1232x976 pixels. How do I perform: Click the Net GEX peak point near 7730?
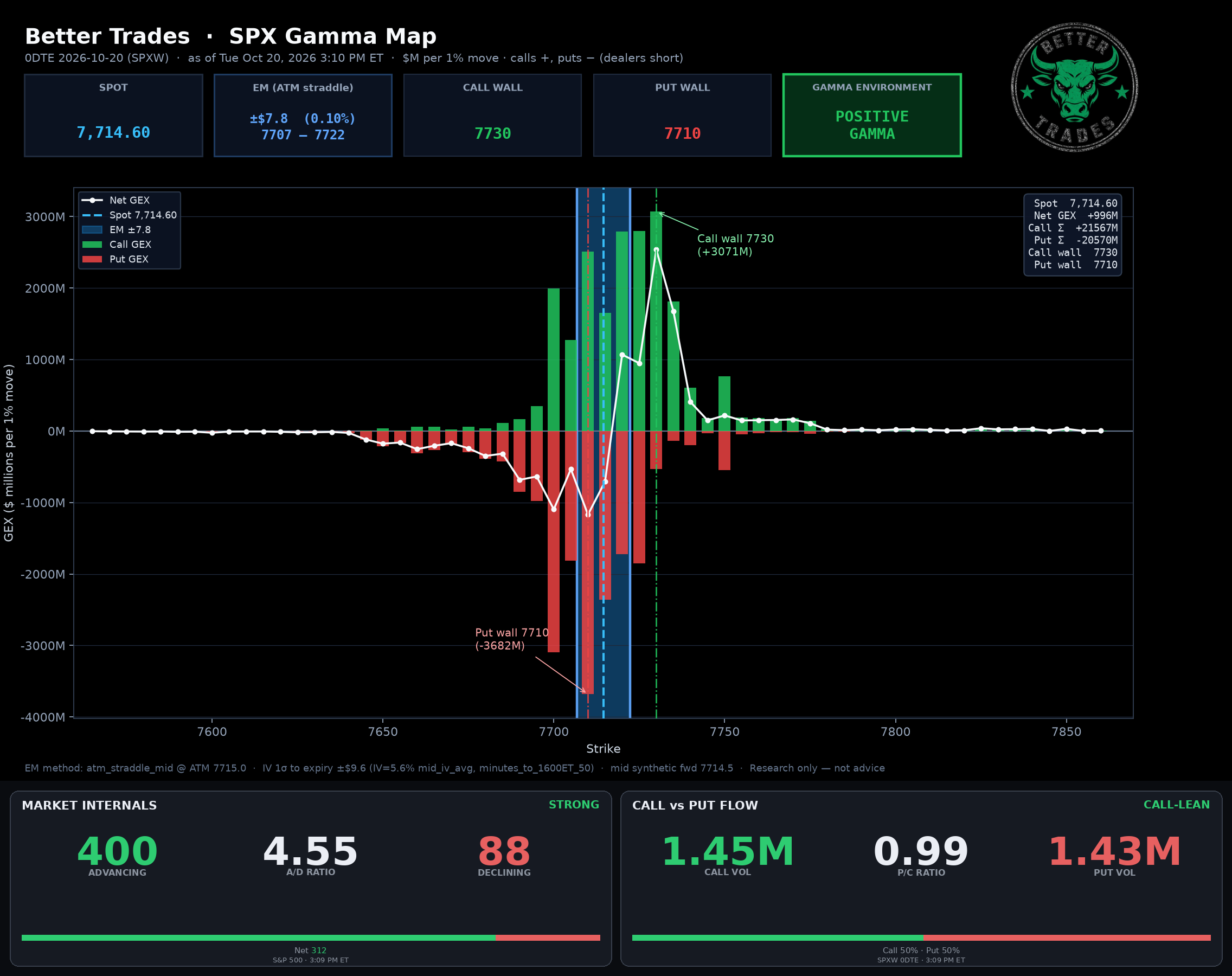pos(656,250)
